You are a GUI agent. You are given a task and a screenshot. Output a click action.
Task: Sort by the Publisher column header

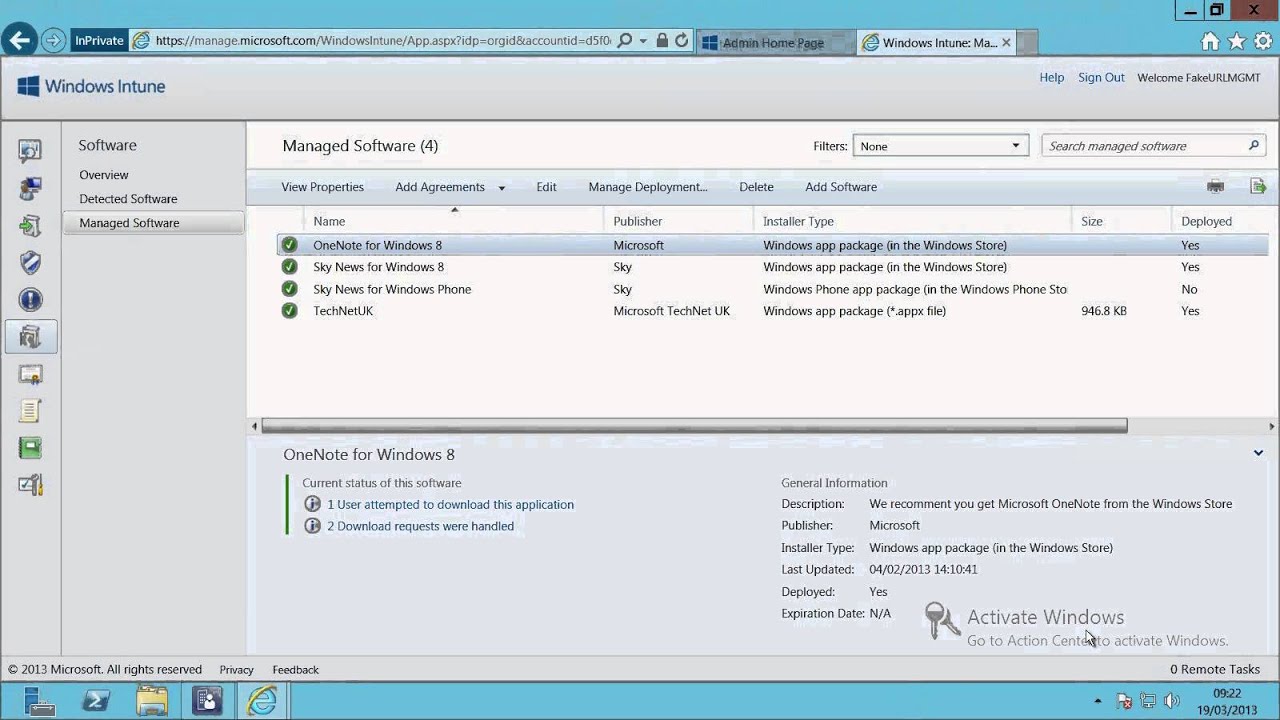638,221
